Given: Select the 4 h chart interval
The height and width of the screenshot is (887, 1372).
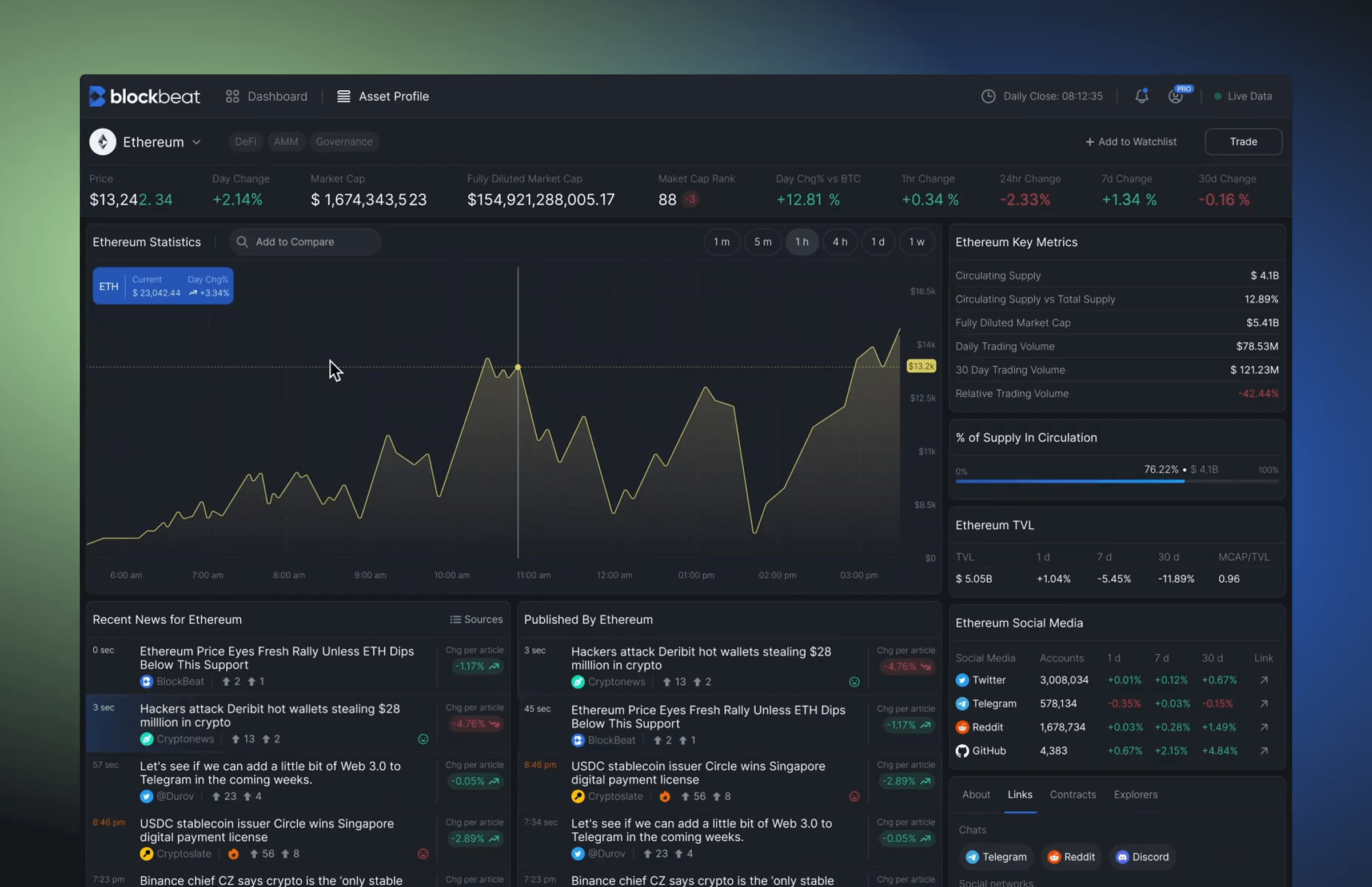Looking at the screenshot, I should point(840,242).
